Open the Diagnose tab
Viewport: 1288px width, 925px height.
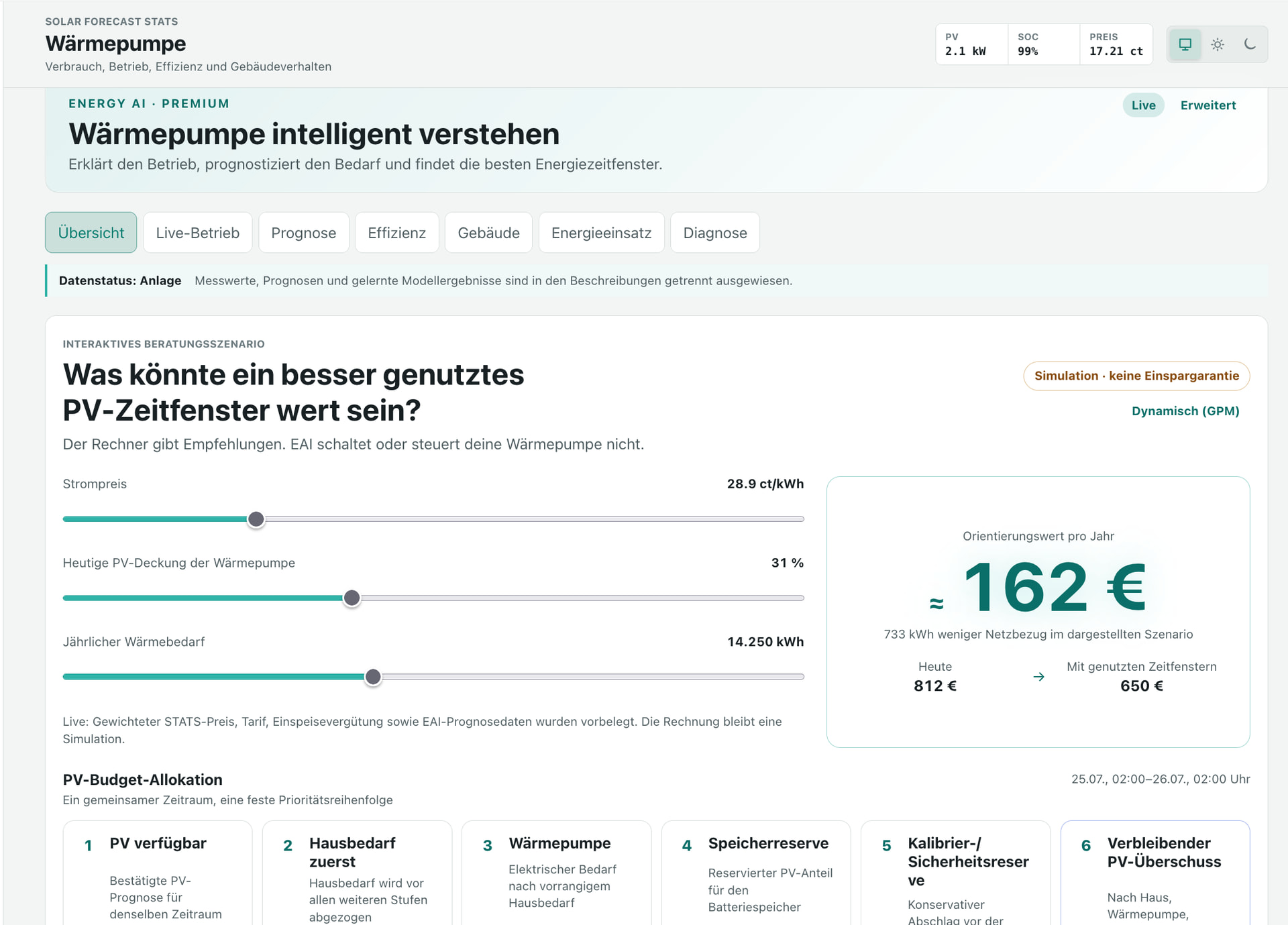click(x=715, y=233)
